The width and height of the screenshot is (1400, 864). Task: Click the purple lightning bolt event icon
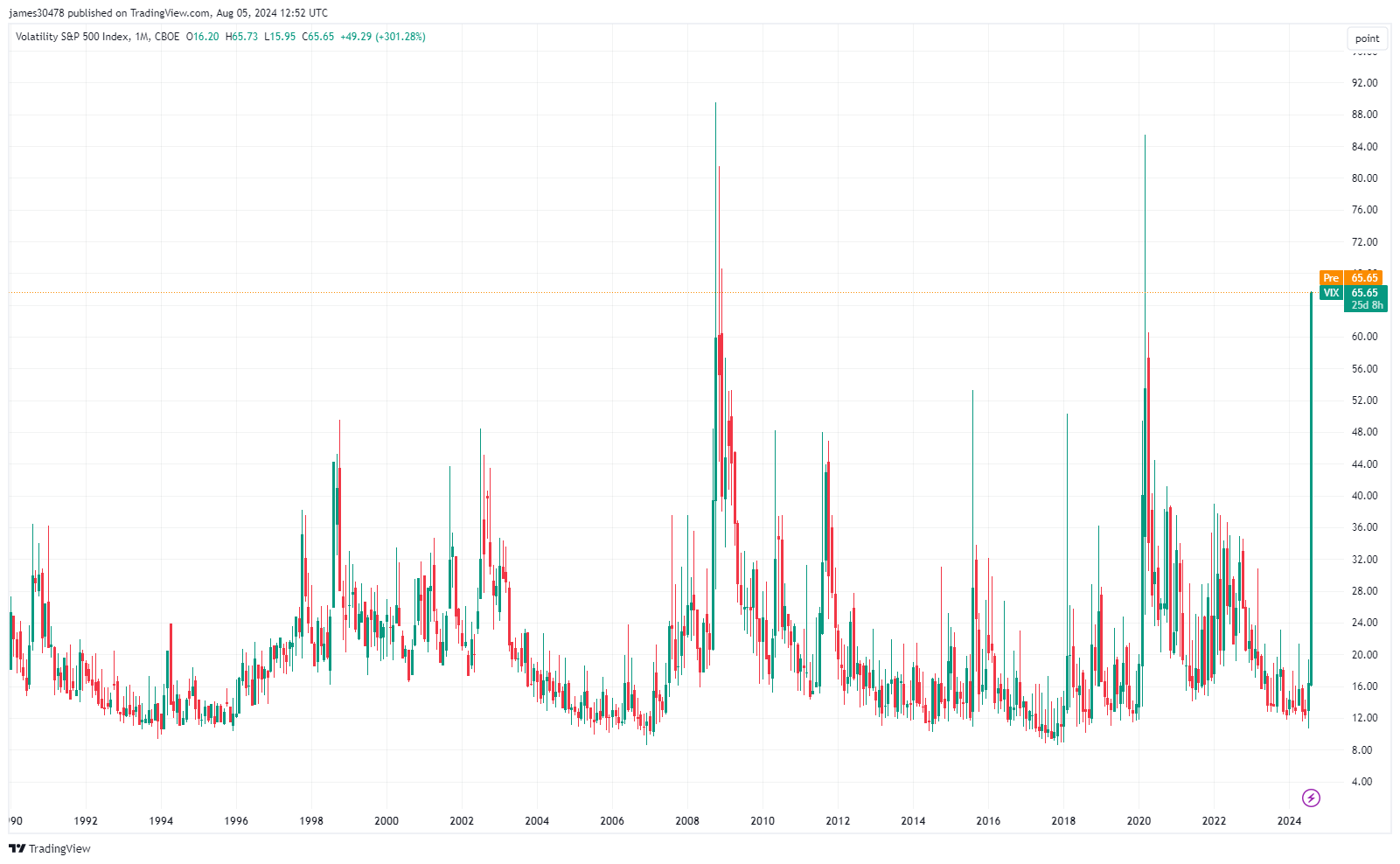1311,798
